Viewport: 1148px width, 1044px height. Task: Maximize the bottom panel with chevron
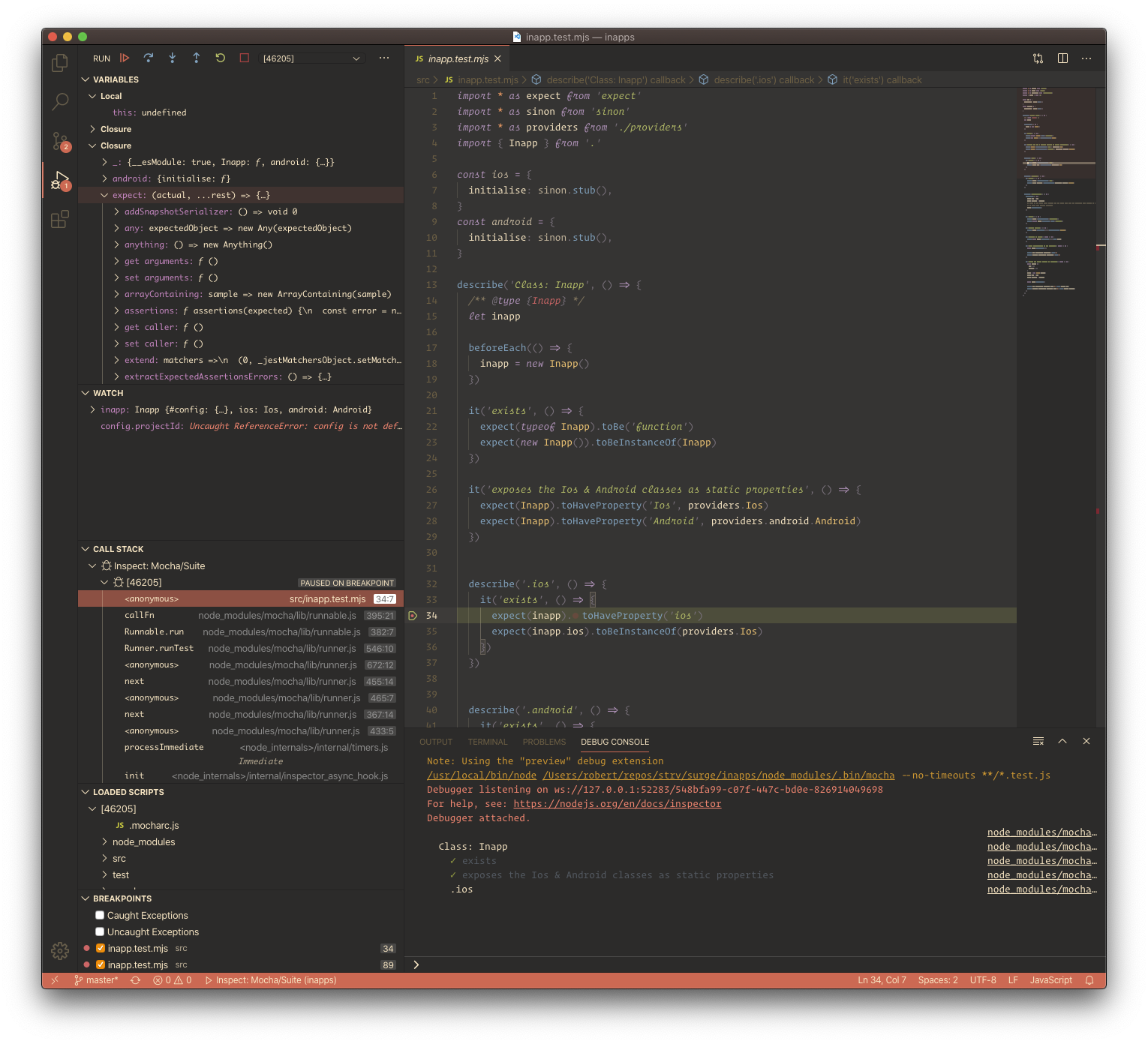[1062, 741]
